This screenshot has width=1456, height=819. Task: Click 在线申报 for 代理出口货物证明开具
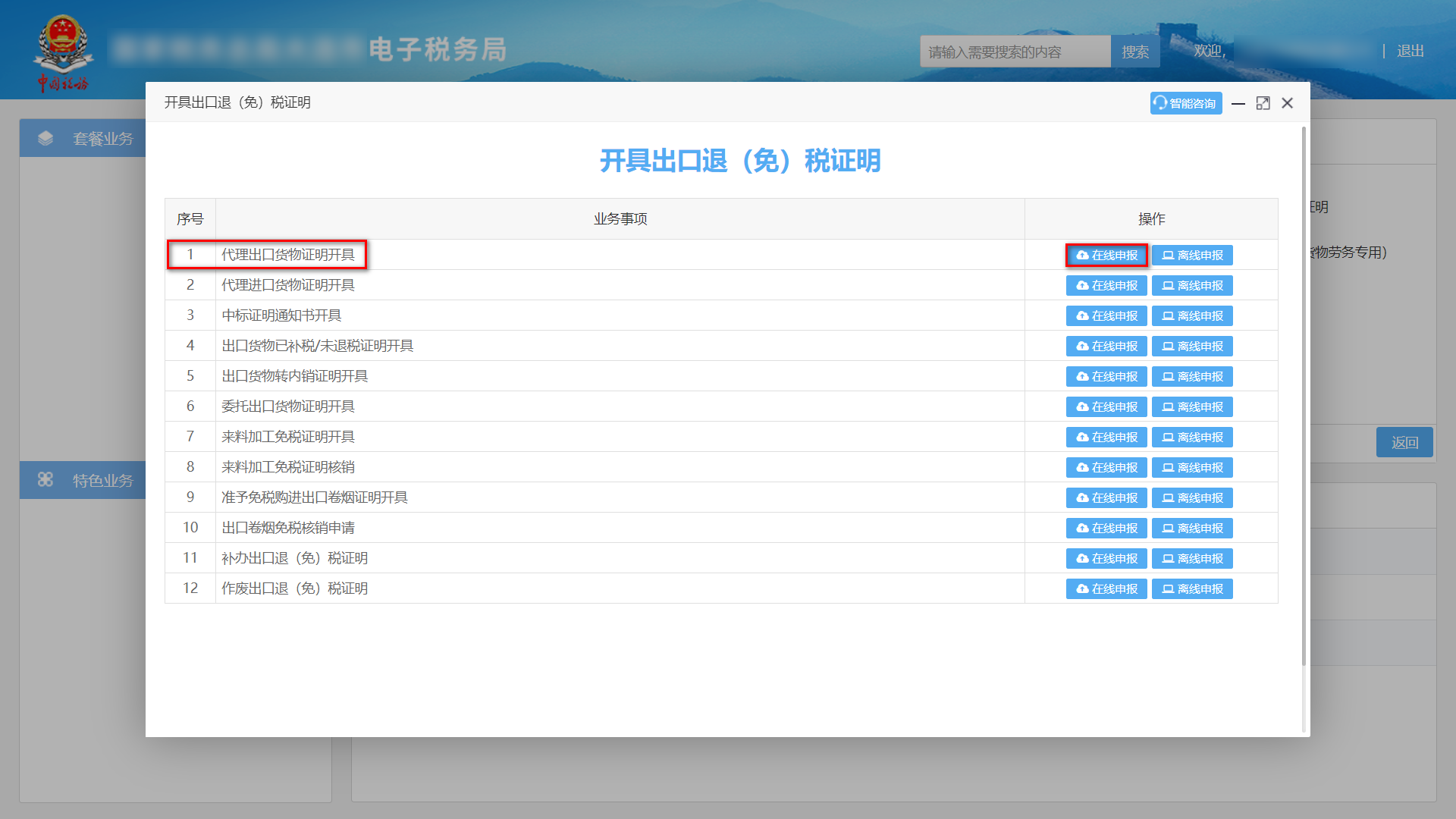coord(1106,255)
